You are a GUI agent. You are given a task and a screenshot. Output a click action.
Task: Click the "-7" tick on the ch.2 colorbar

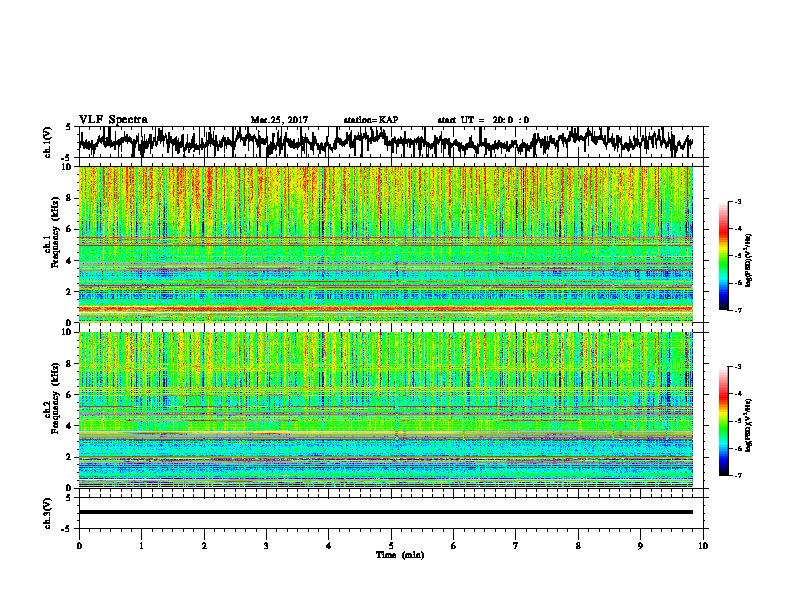click(x=738, y=475)
